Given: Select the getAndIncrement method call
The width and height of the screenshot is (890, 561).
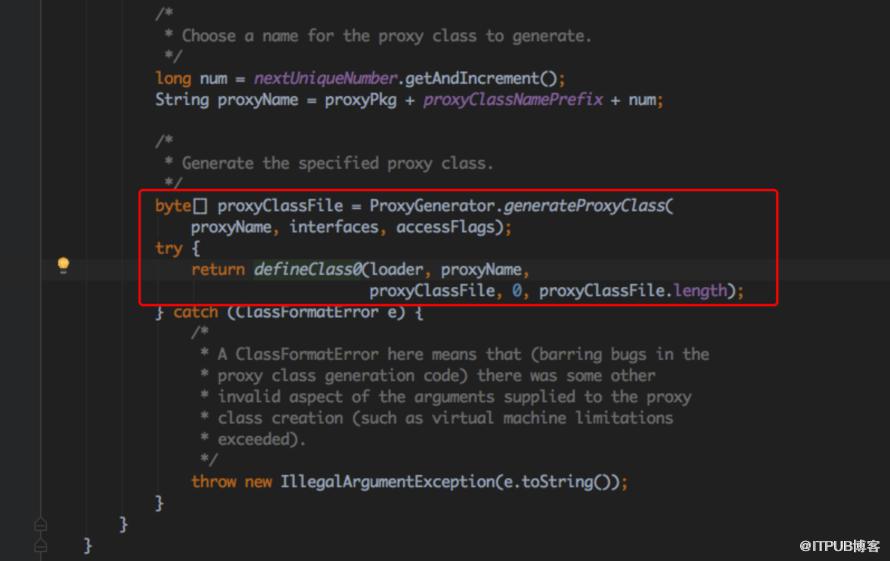Looking at the screenshot, I should 473,78.
